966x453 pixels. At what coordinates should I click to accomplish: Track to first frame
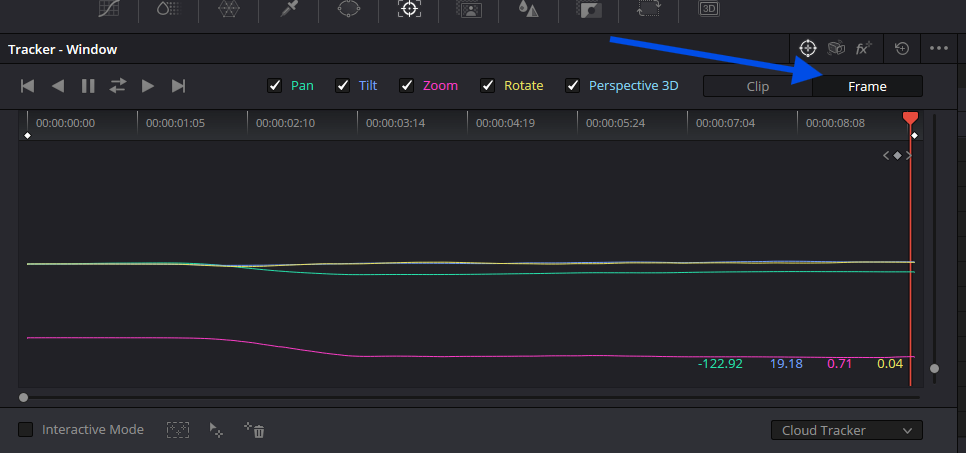pyautogui.click(x=27, y=86)
